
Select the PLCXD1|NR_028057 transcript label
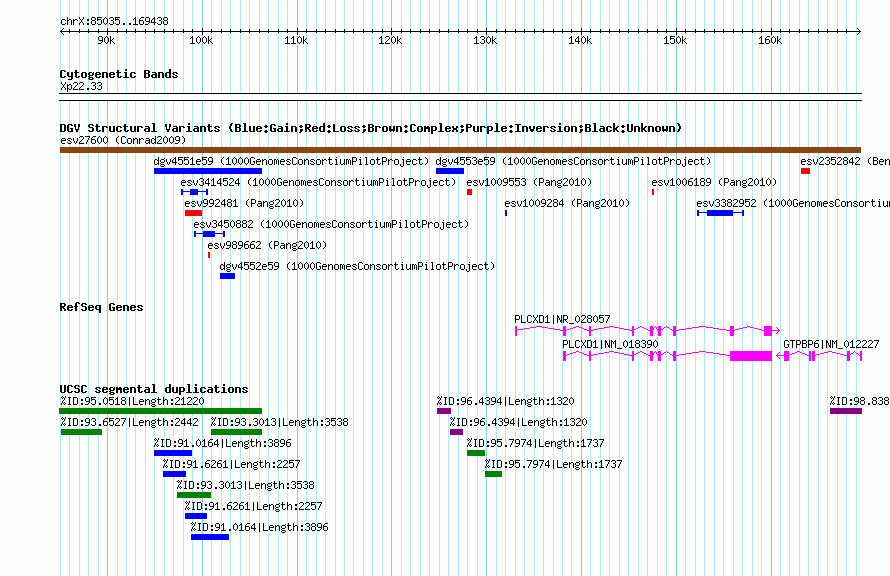562,319
